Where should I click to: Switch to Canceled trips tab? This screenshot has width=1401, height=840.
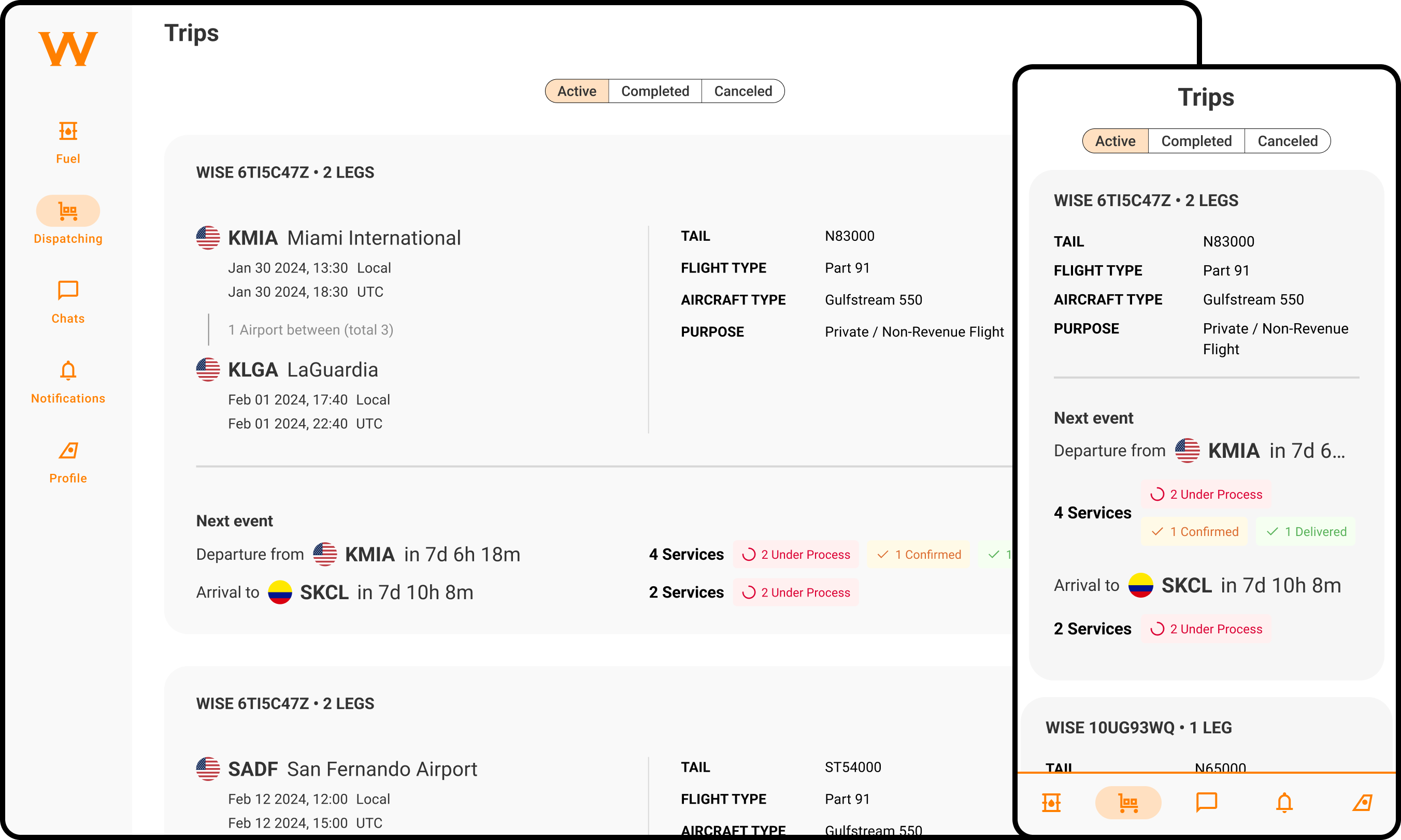click(x=743, y=91)
